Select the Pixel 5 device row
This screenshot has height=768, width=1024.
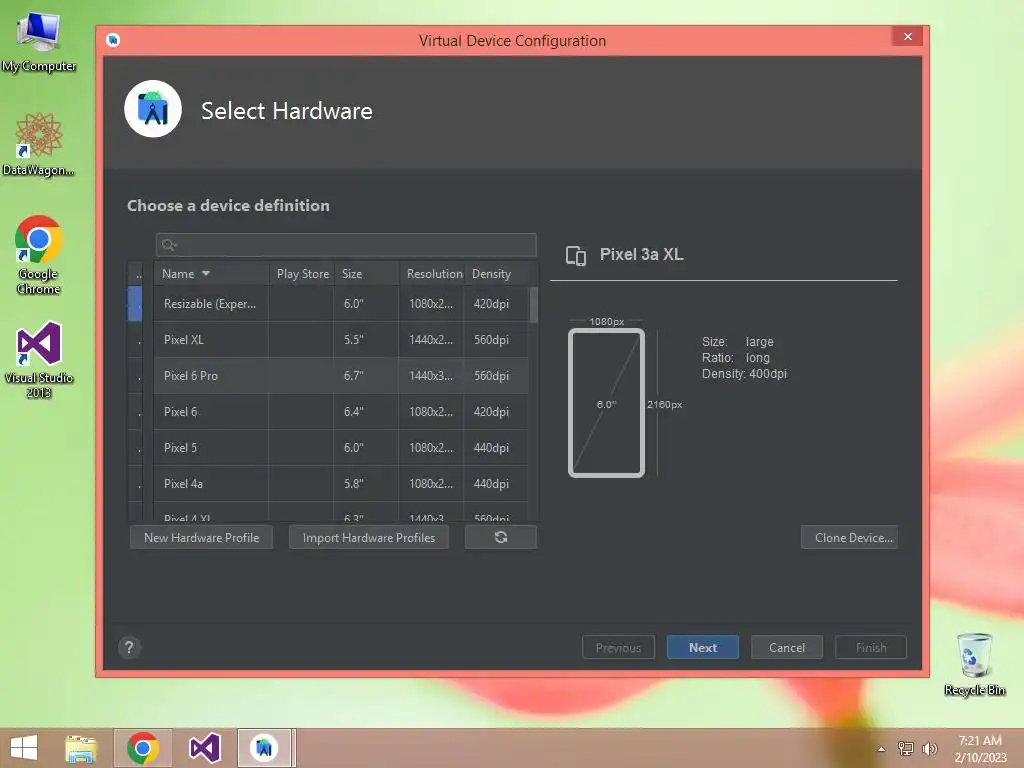point(342,447)
